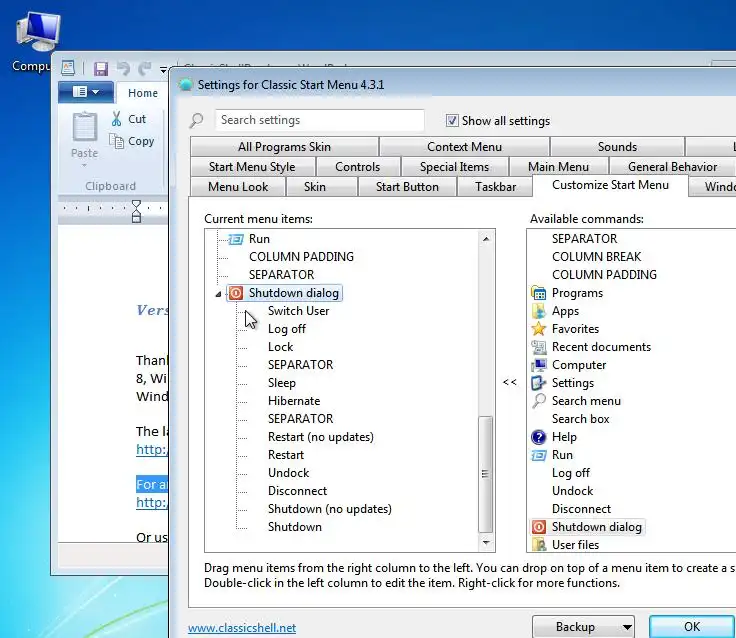Switch to WordPad Home ribbon tab
736x638 pixels.
pos(143,93)
